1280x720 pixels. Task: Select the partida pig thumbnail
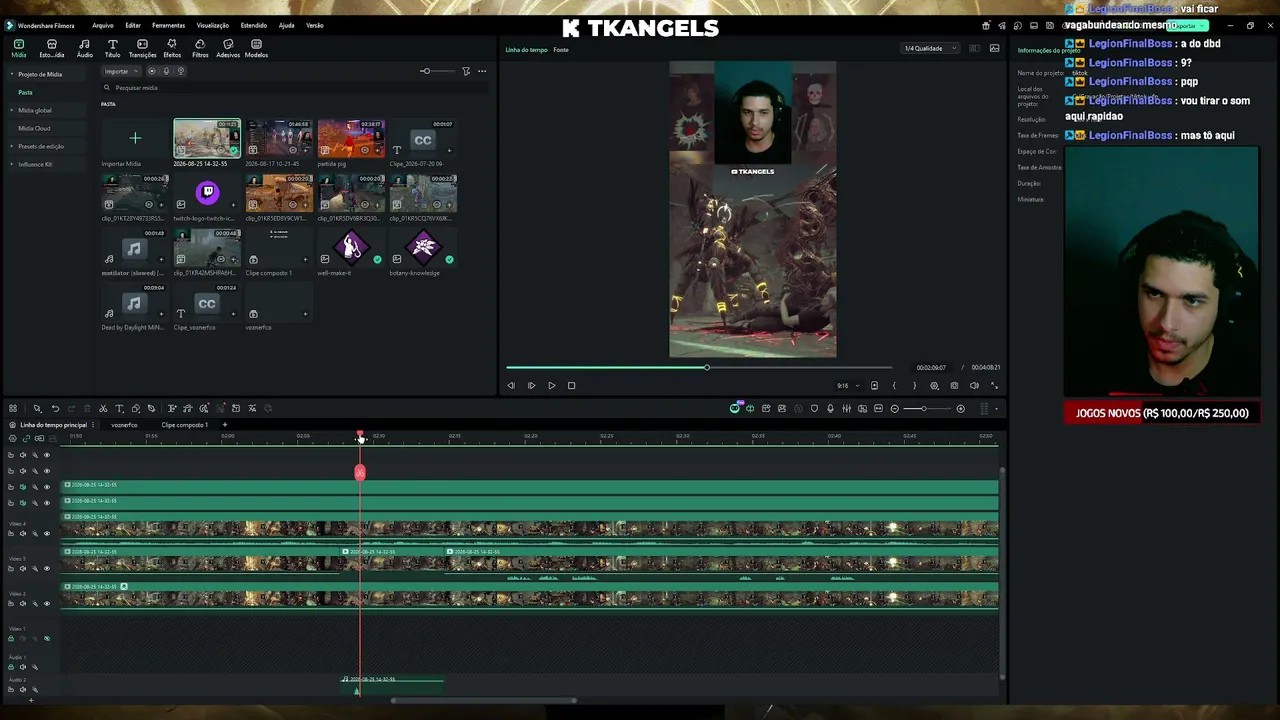point(351,138)
